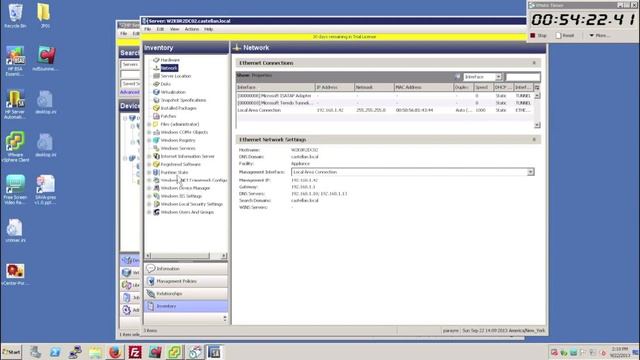Select the Local Area Connection row

(384, 110)
